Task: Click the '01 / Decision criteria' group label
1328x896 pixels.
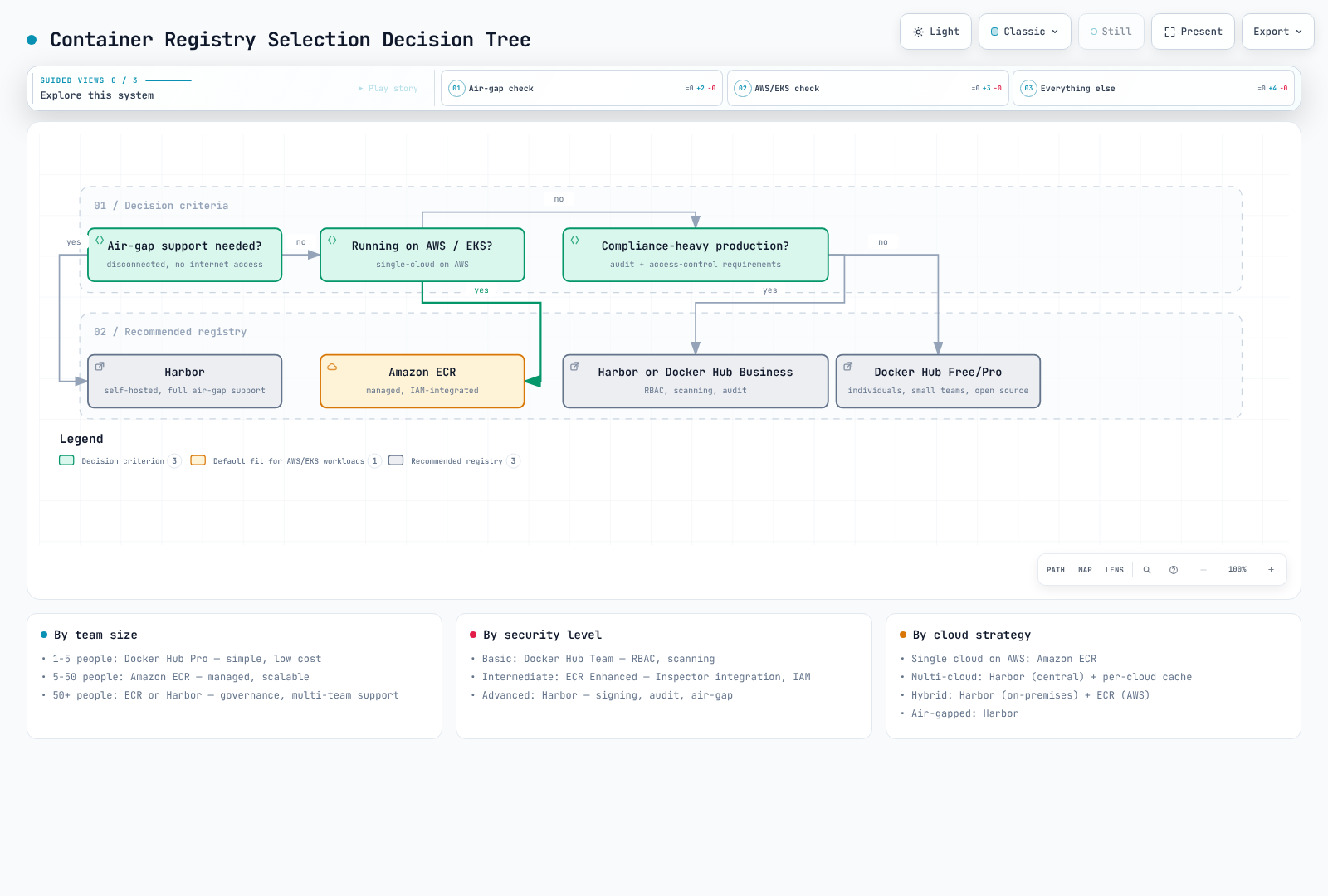Action: [161, 206]
